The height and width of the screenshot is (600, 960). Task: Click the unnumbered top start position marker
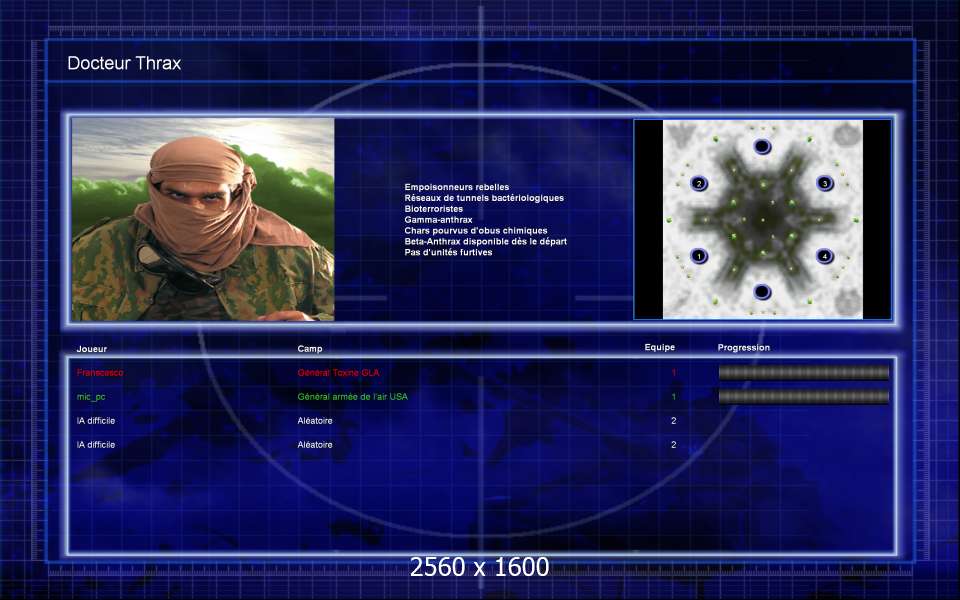point(762,146)
